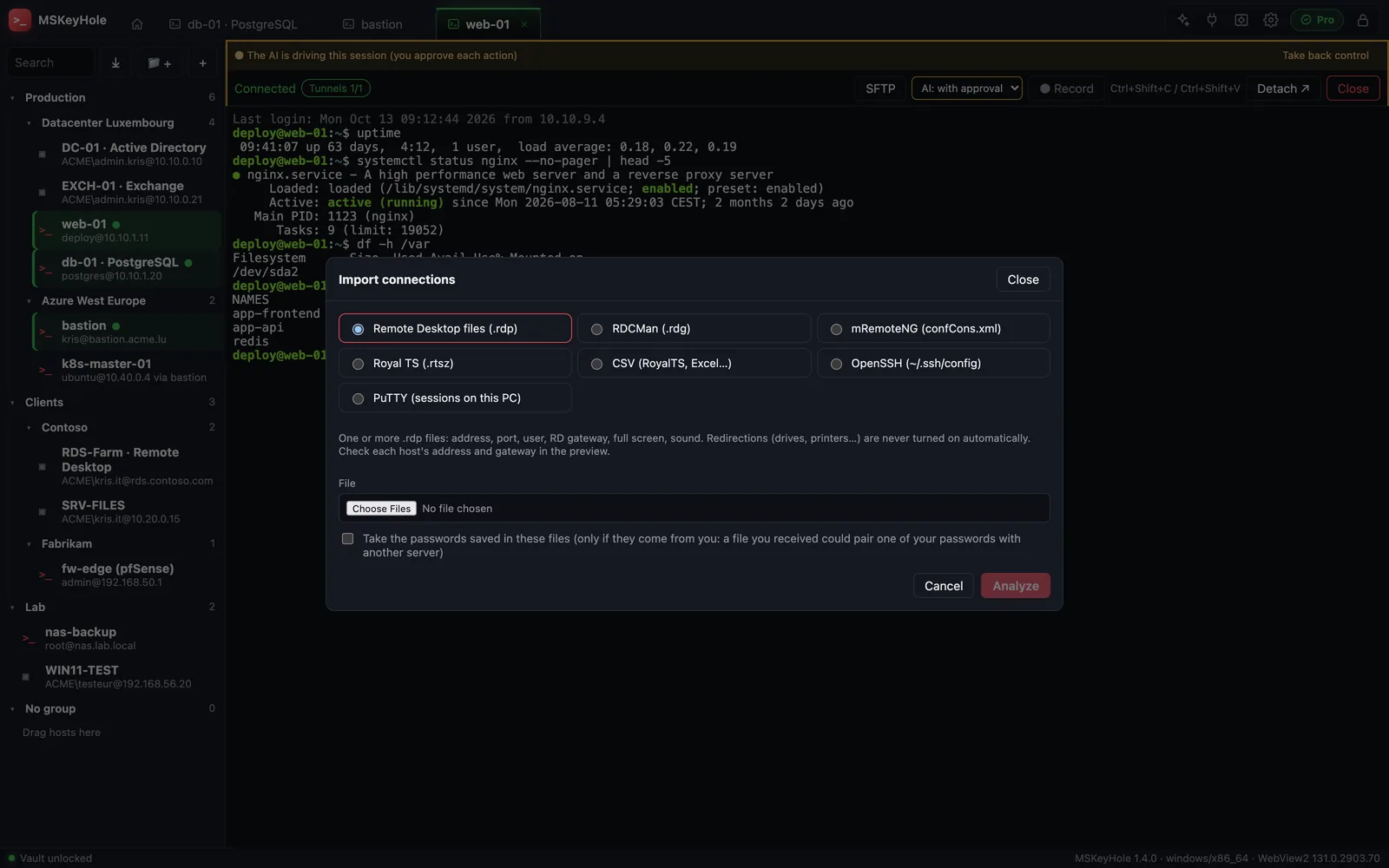
Task: Open the settings gear icon
Action: 1271,20
